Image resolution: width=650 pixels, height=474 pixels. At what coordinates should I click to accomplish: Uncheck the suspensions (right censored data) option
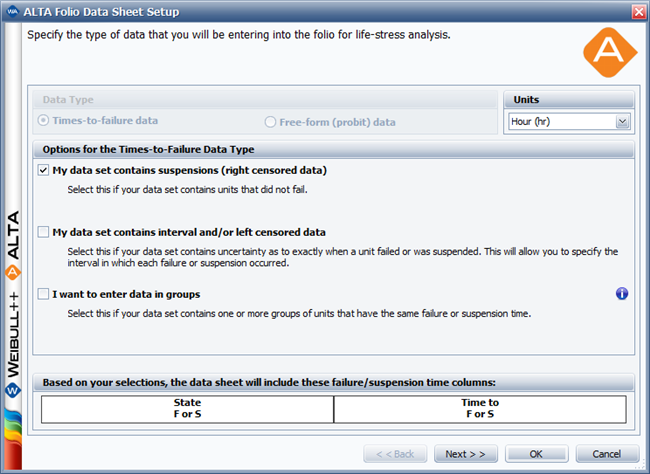tap(43, 170)
